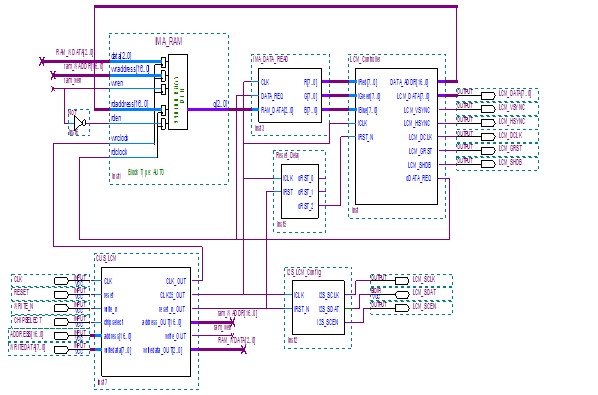Select the IMA_RAM block title

pyautogui.click(x=169, y=41)
